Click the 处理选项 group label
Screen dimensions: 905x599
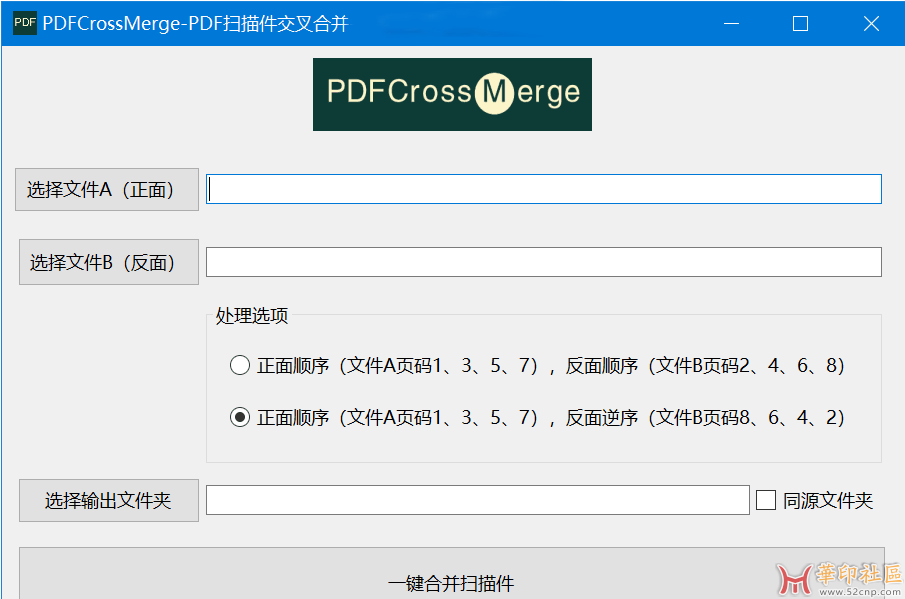click(252, 316)
